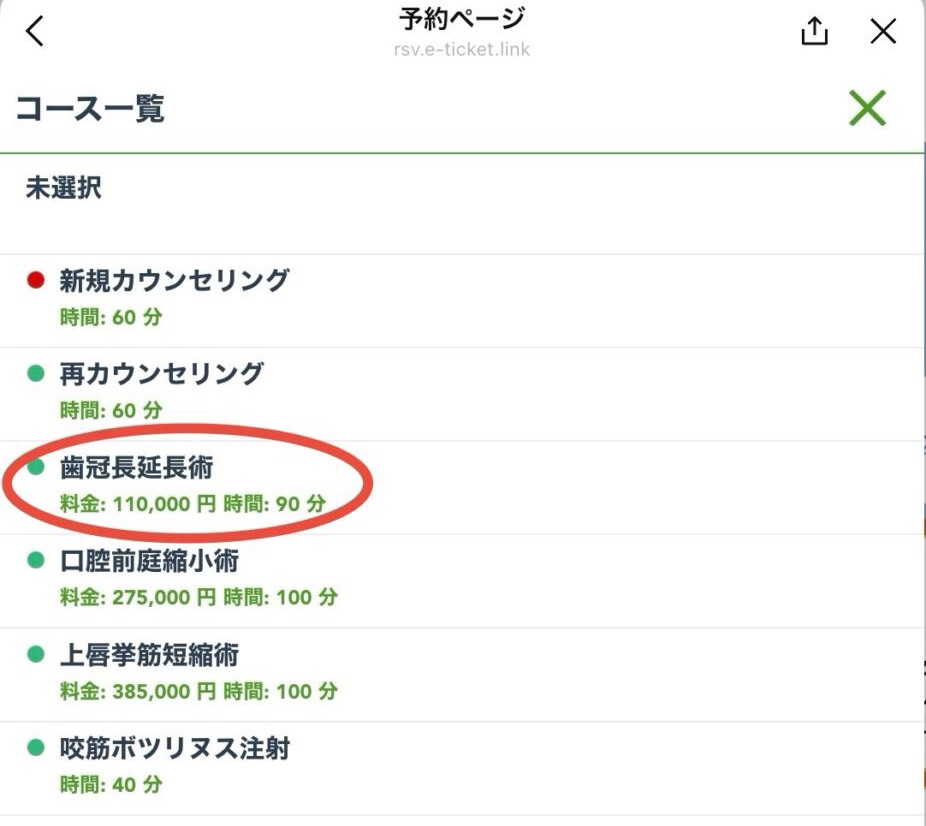The height and width of the screenshot is (826, 926).
Task: Select 口腔前庭縮小術 course
Action: [x=149, y=561]
